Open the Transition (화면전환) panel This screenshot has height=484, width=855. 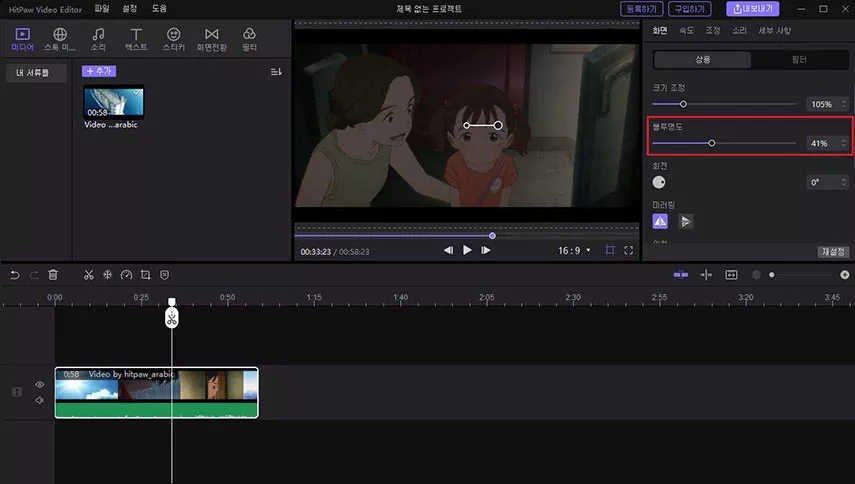(212, 40)
